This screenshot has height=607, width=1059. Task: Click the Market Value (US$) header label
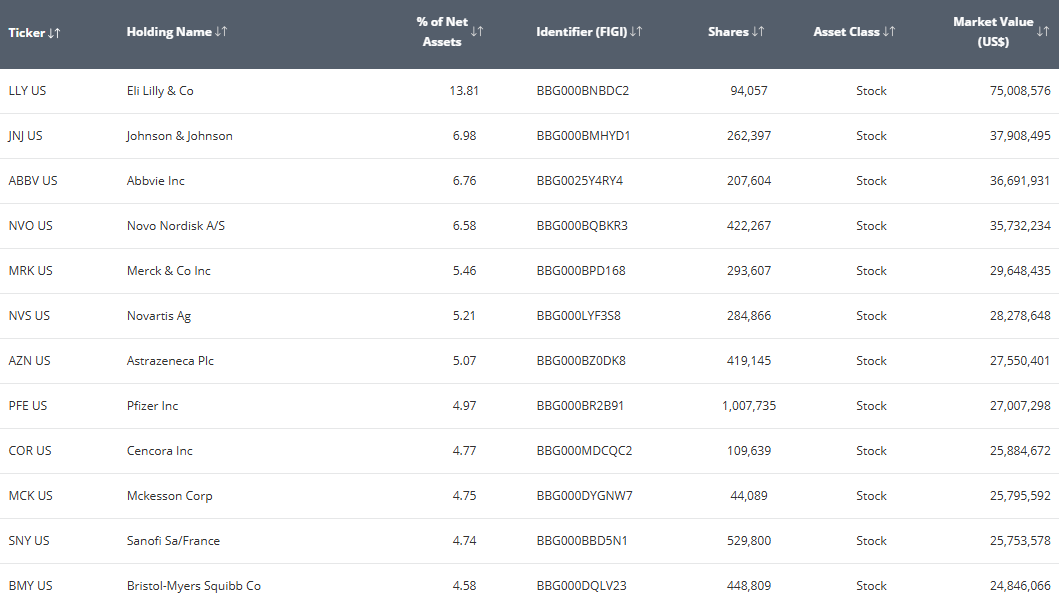[993, 32]
